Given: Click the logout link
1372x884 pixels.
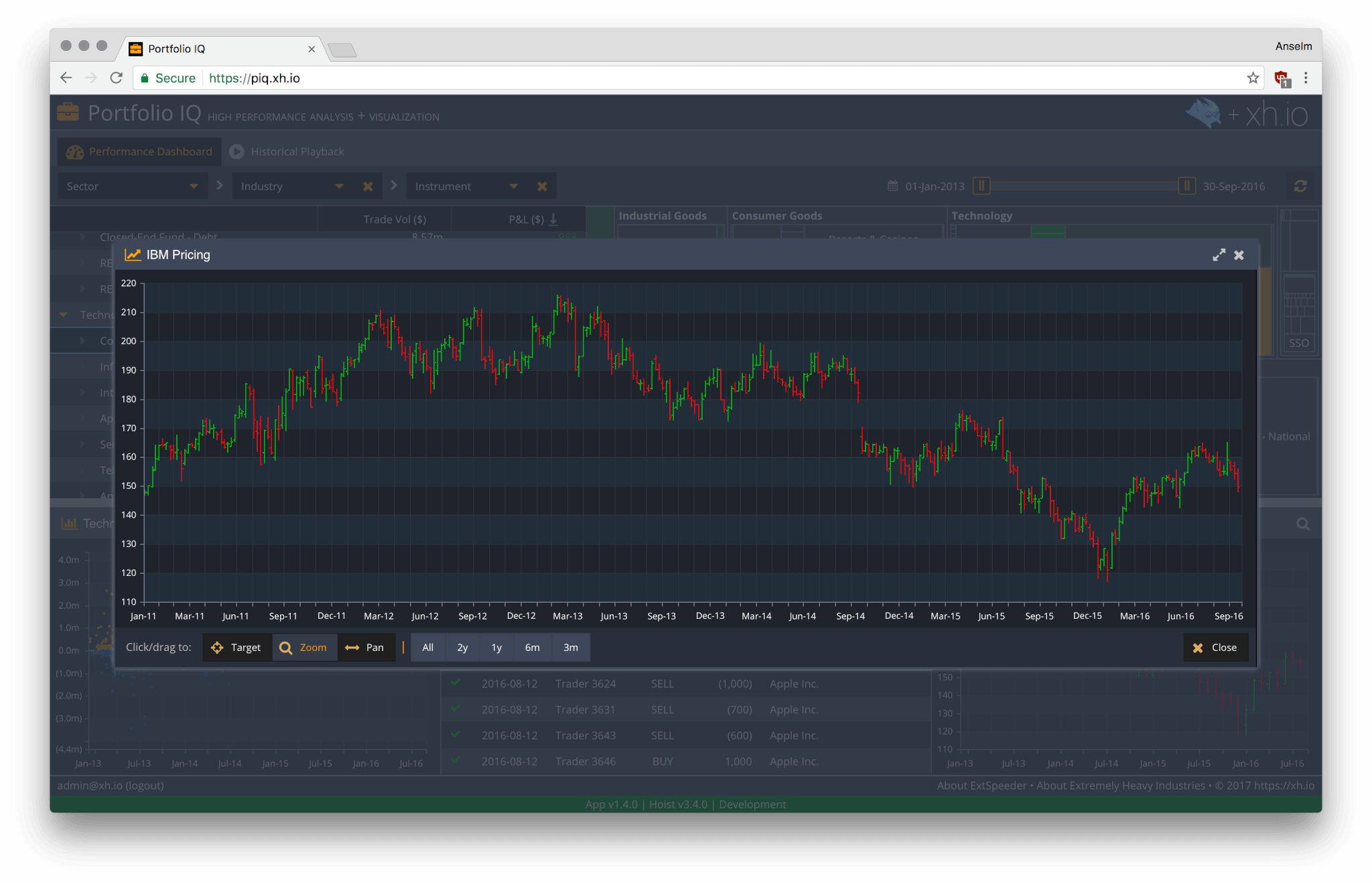Looking at the screenshot, I should [x=144, y=786].
